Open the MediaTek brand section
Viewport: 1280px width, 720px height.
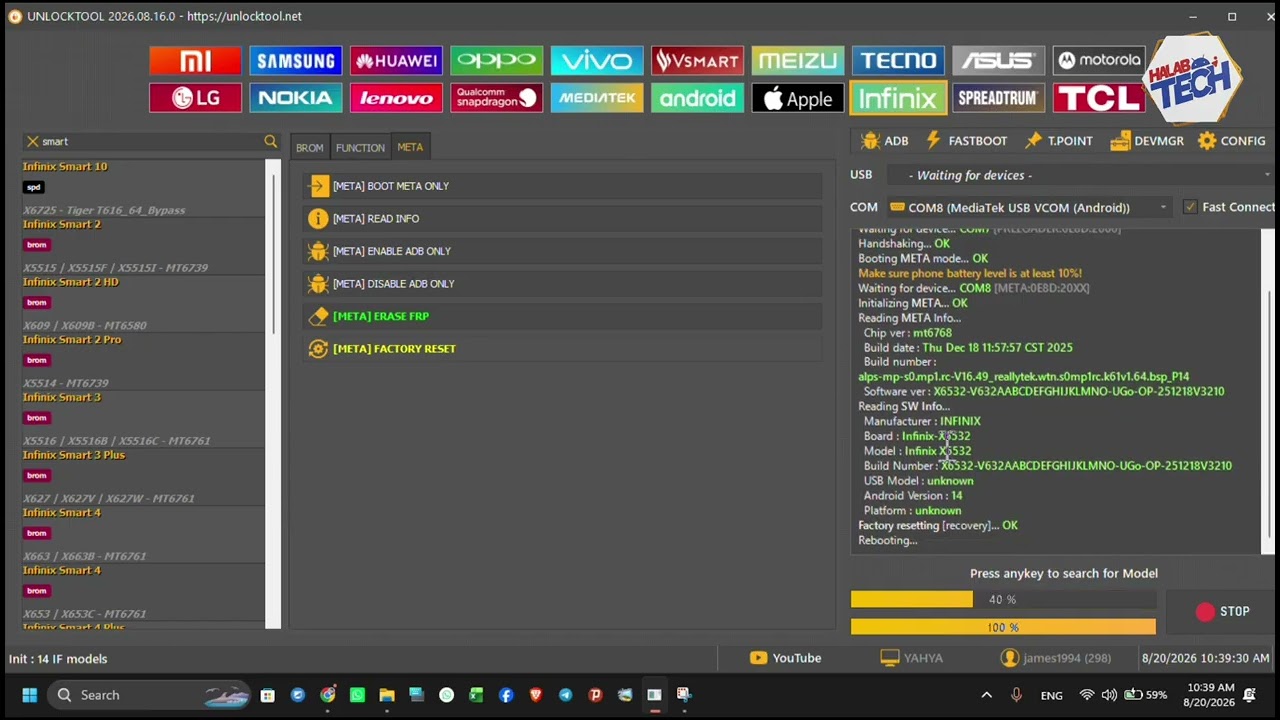(597, 98)
